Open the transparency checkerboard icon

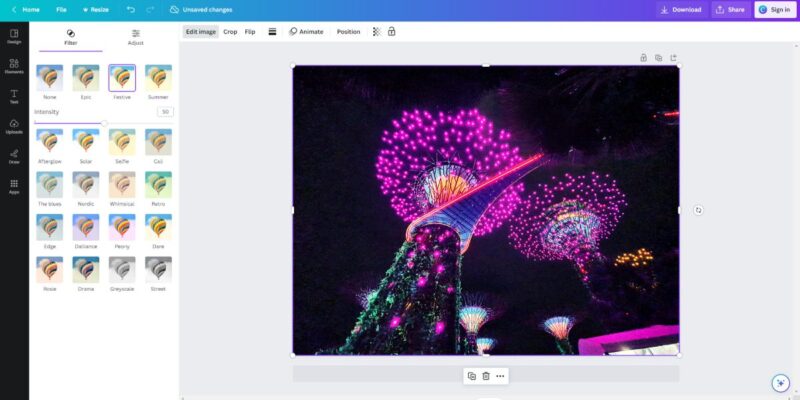click(377, 32)
